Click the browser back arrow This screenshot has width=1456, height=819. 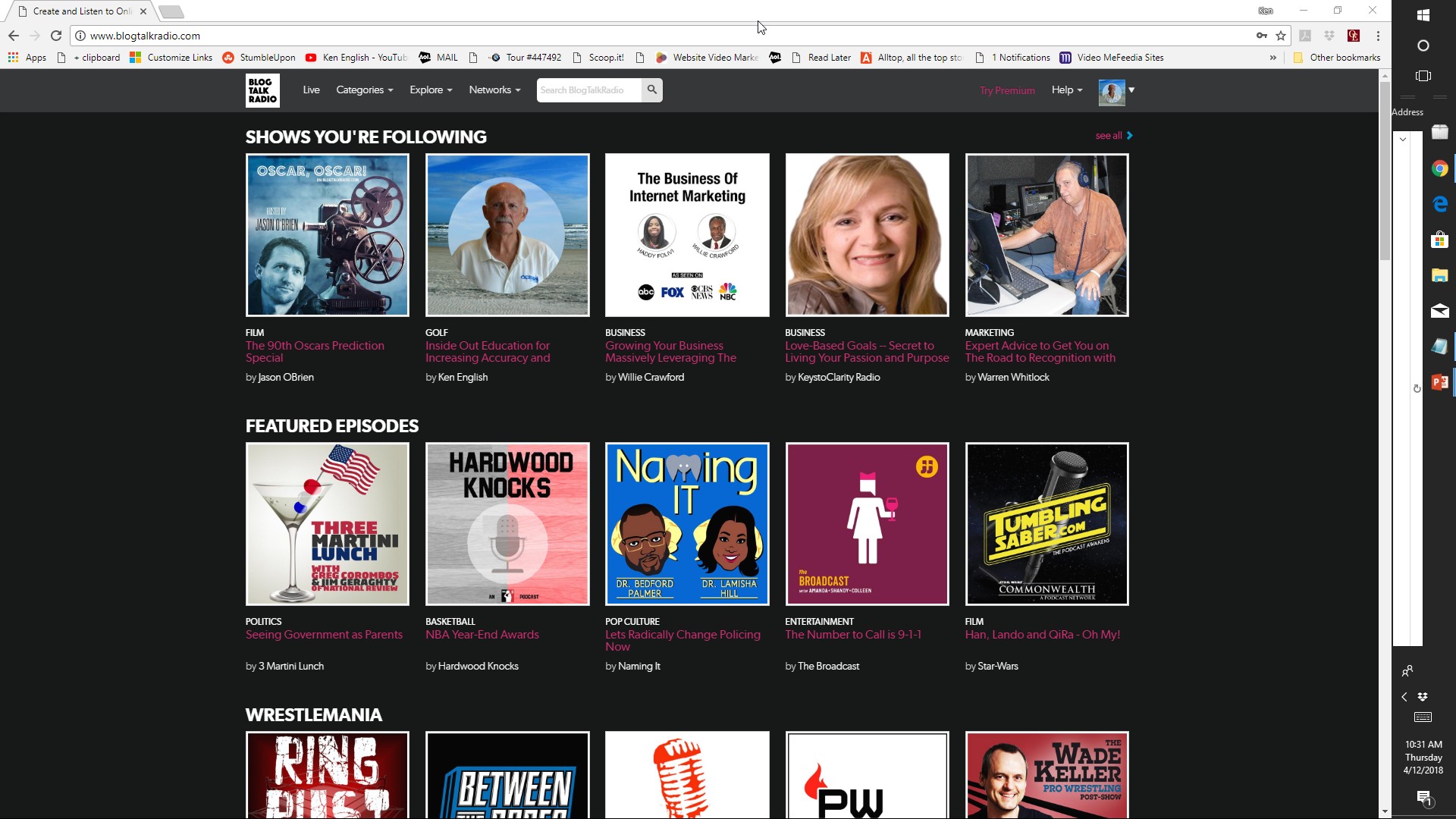click(x=13, y=36)
